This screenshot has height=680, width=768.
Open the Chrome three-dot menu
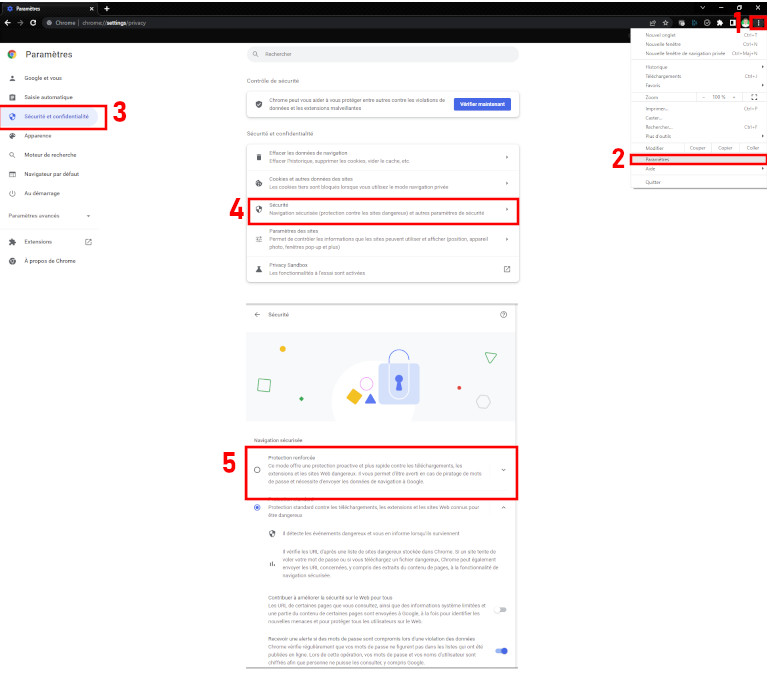[759, 23]
